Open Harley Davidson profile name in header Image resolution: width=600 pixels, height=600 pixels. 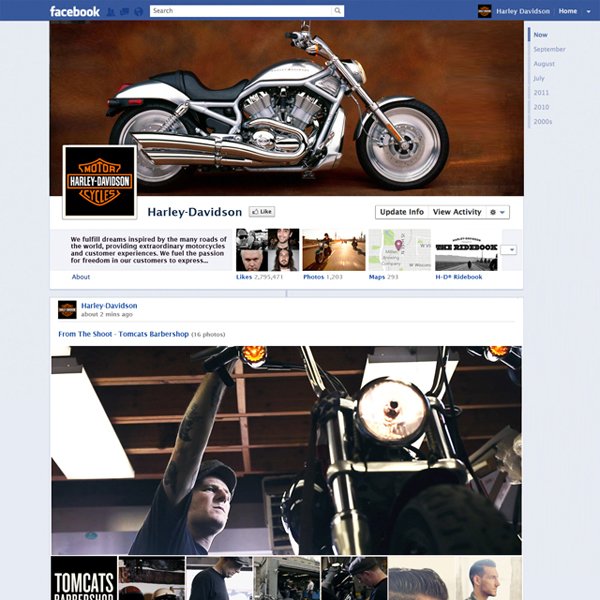(x=523, y=11)
